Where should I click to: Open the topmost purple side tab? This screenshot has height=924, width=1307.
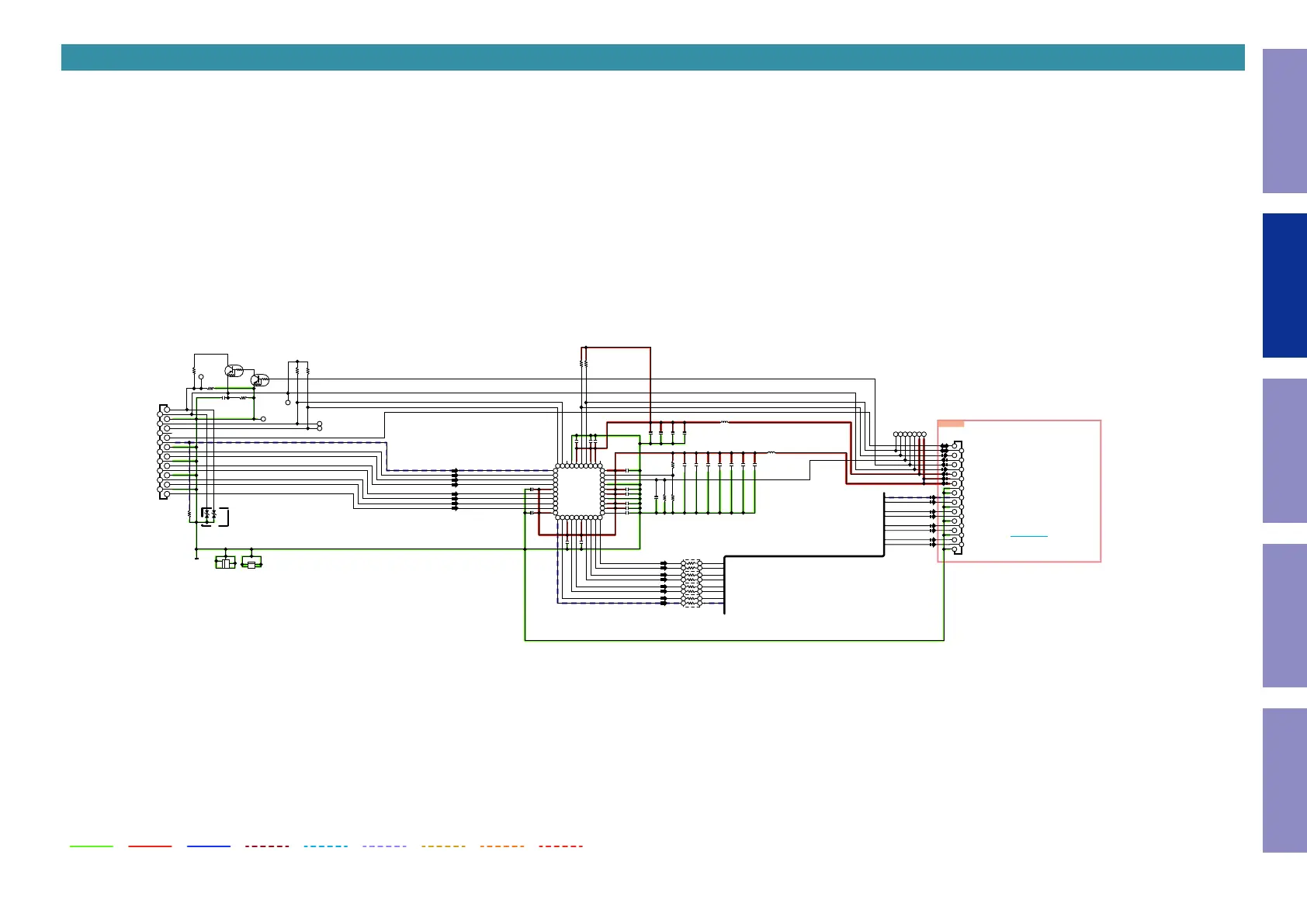click(x=1284, y=121)
